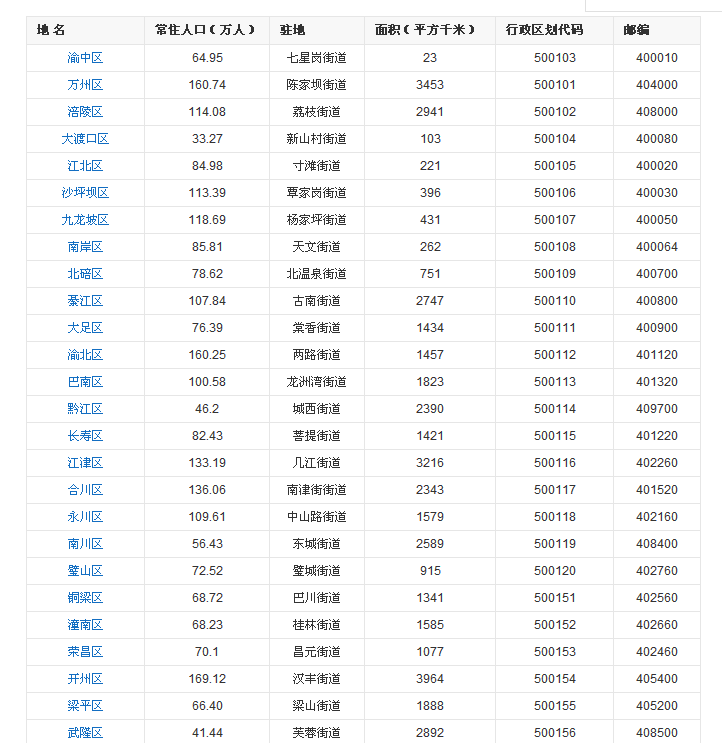Select area value 3453

pos(430,85)
